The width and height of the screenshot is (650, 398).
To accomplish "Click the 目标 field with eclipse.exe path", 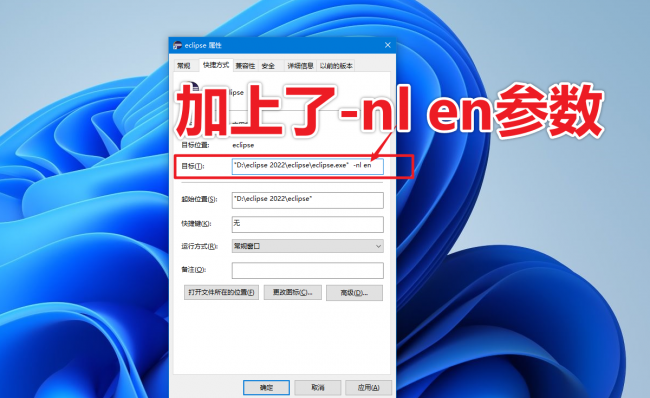I will (308, 166).
